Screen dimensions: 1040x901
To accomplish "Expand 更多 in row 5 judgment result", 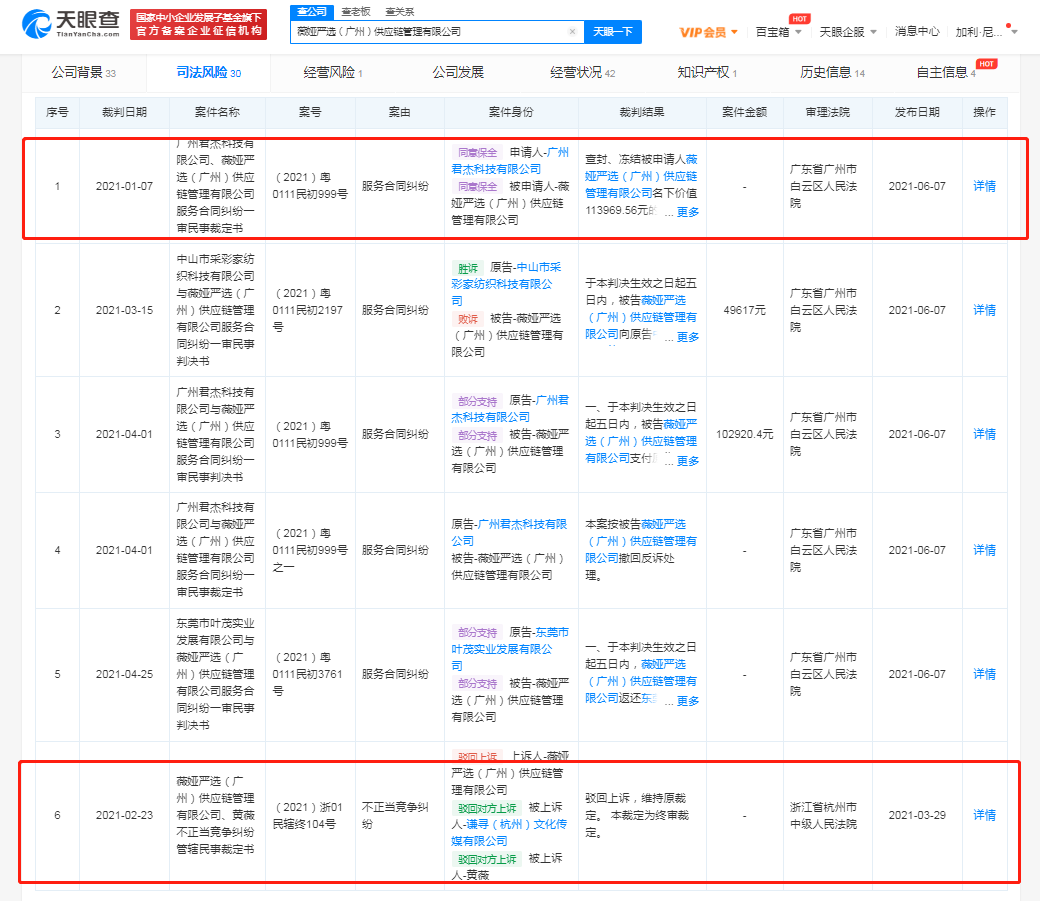I will pos(688,700).
